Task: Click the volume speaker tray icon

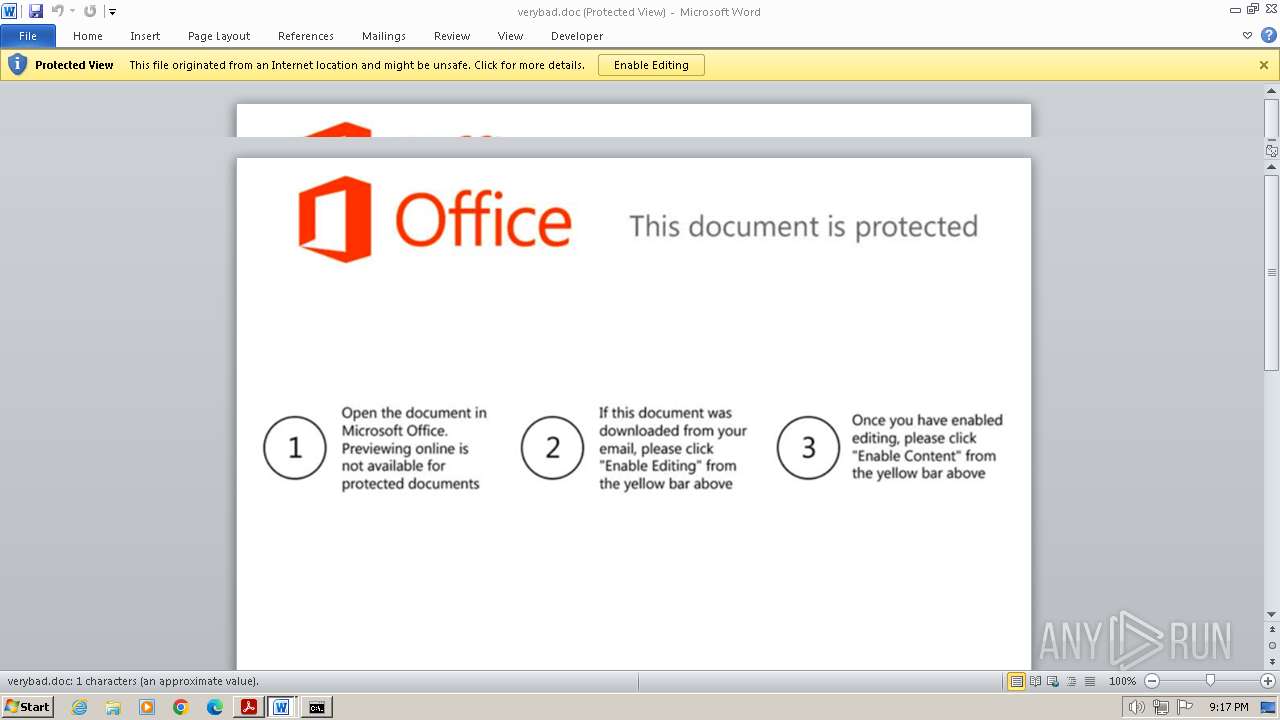Action: click(1137, 707)
